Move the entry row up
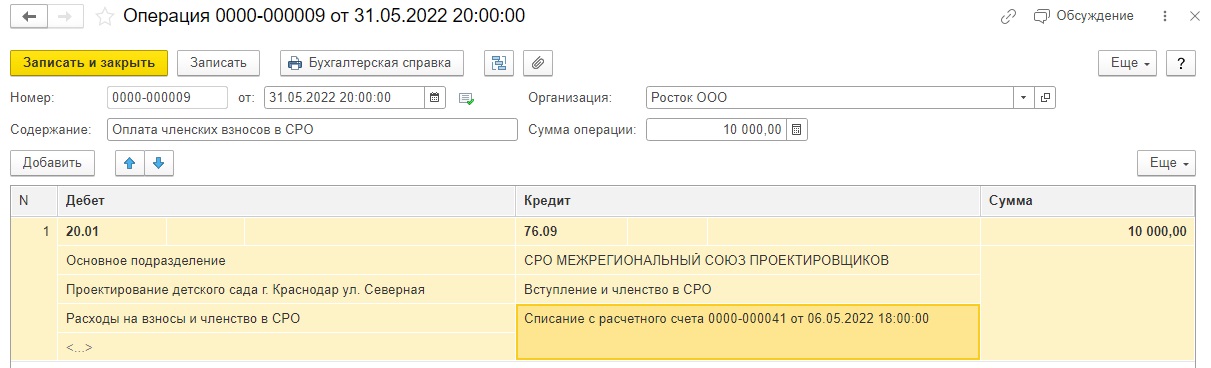Viewport: 1211px width, 368px height. click(130, 162)
